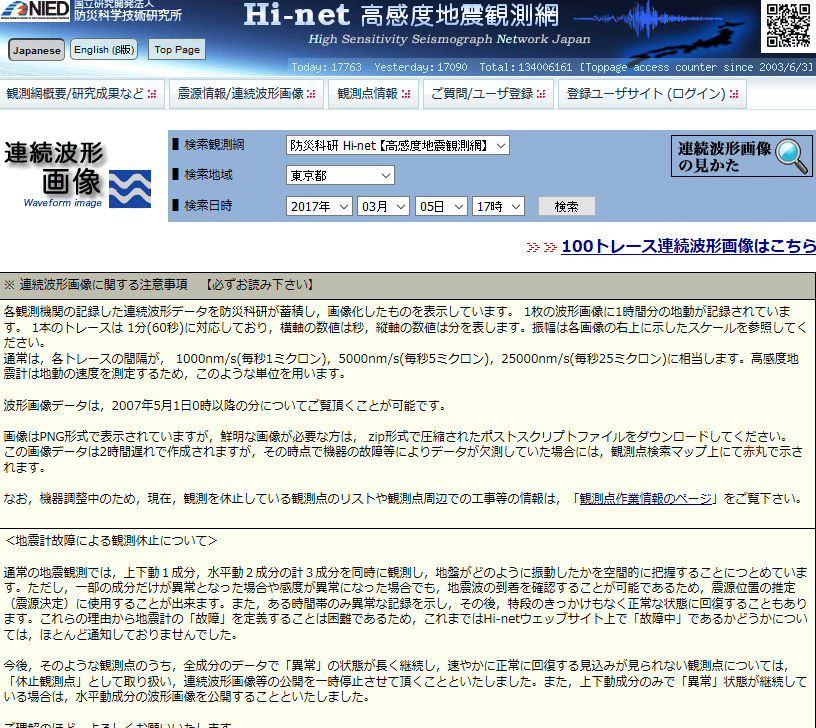Click the 検索日時 label

208,206
